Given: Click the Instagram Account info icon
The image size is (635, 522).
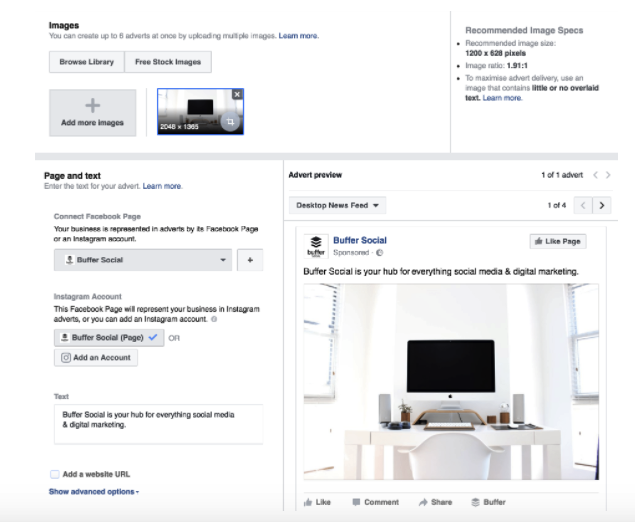Looking at the screenshot, I should 214,319.
